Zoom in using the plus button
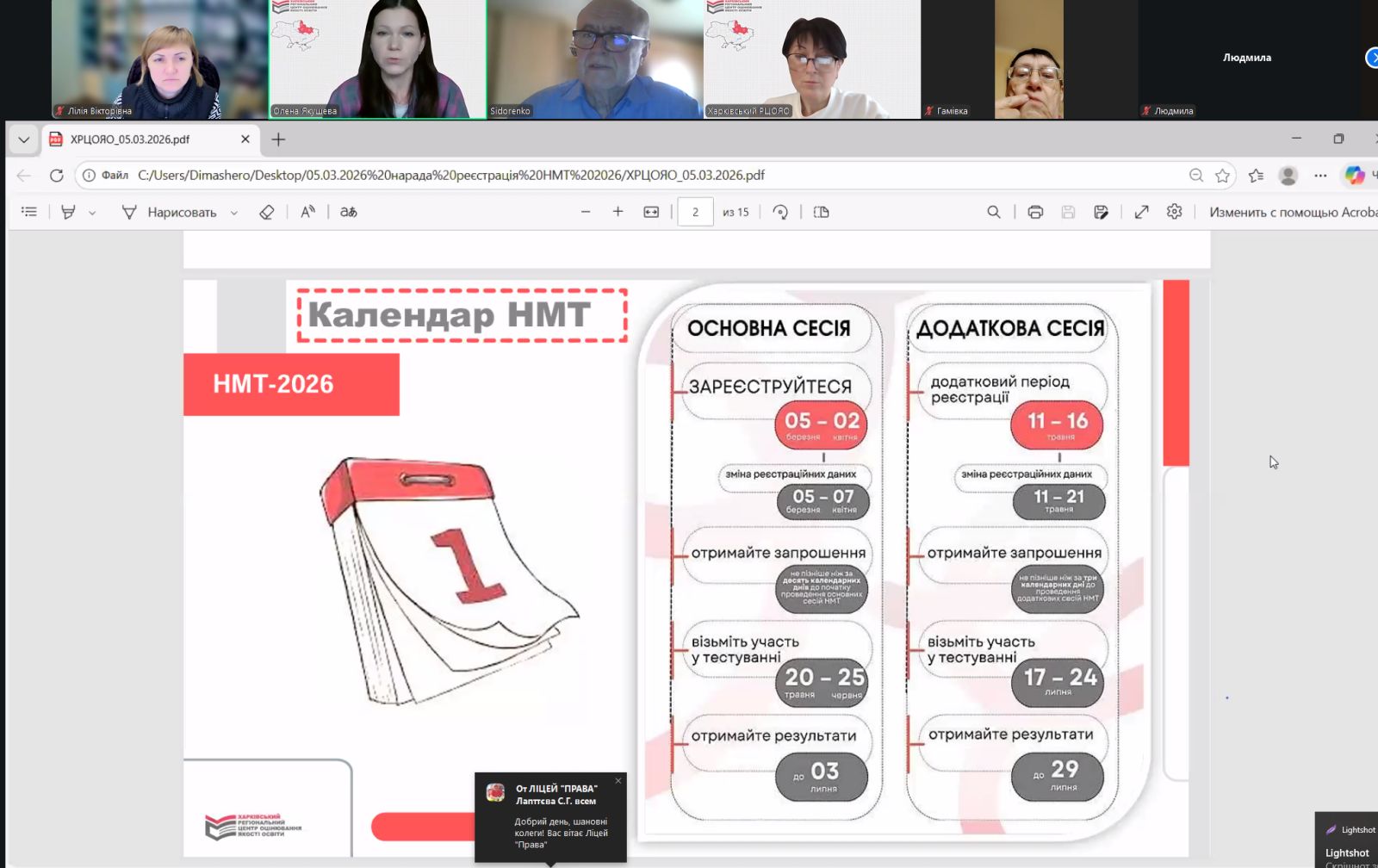Screen dimensions: 1378x868 (x=618, y=212)
